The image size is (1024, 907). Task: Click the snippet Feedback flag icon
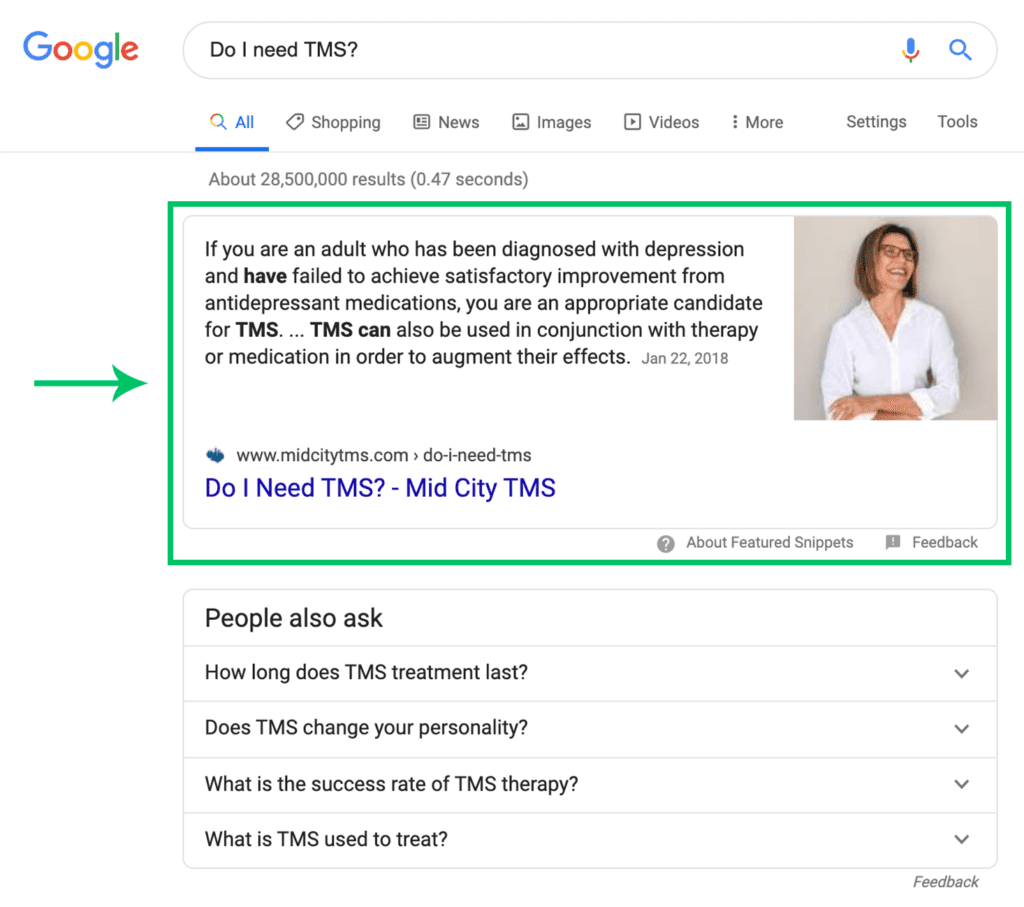point(893,542)
